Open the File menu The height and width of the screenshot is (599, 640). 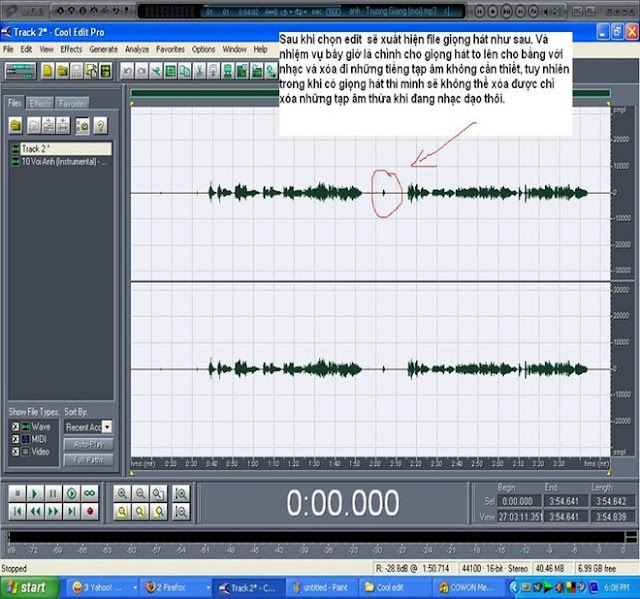(x=8, y=49)
